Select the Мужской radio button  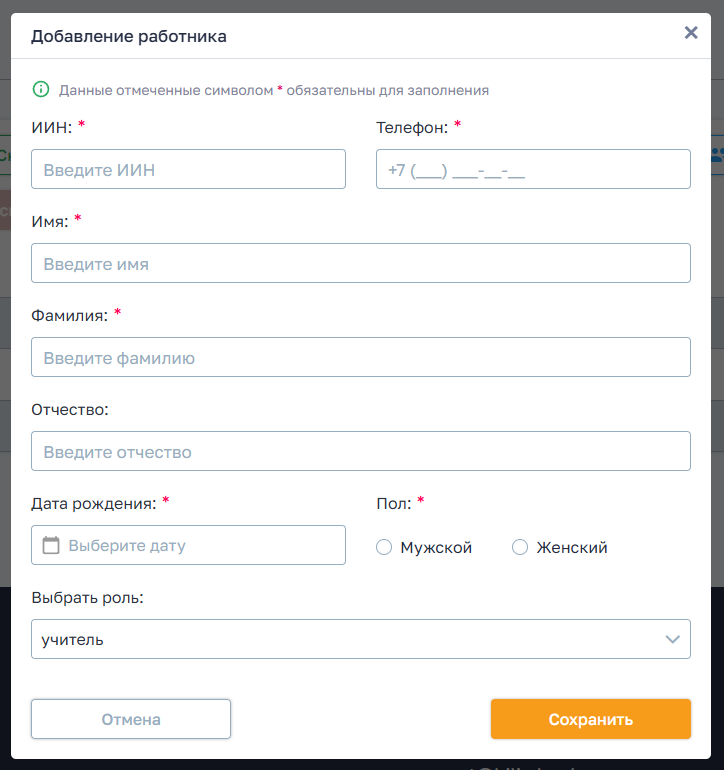point(384,548)
